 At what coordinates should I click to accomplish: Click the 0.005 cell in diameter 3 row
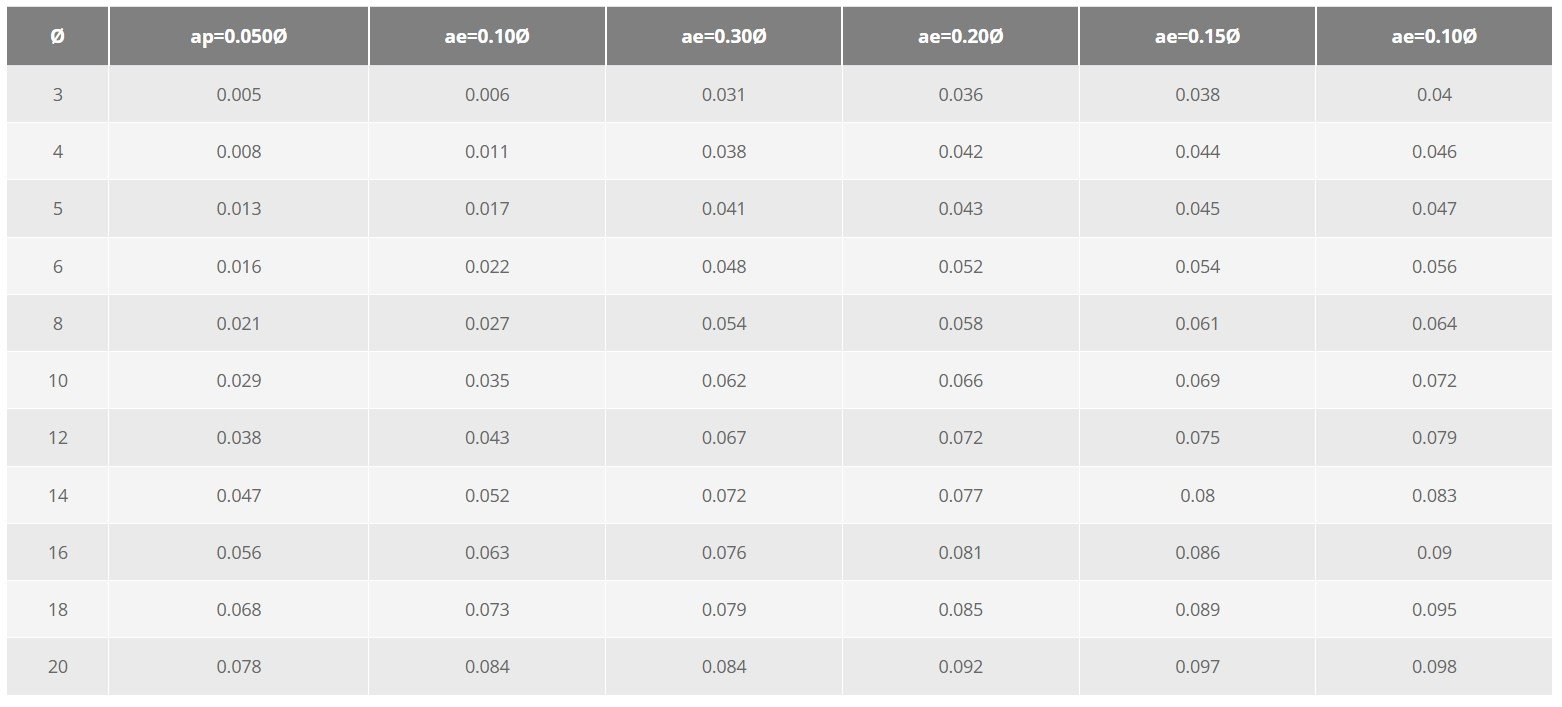pos(238,95)
